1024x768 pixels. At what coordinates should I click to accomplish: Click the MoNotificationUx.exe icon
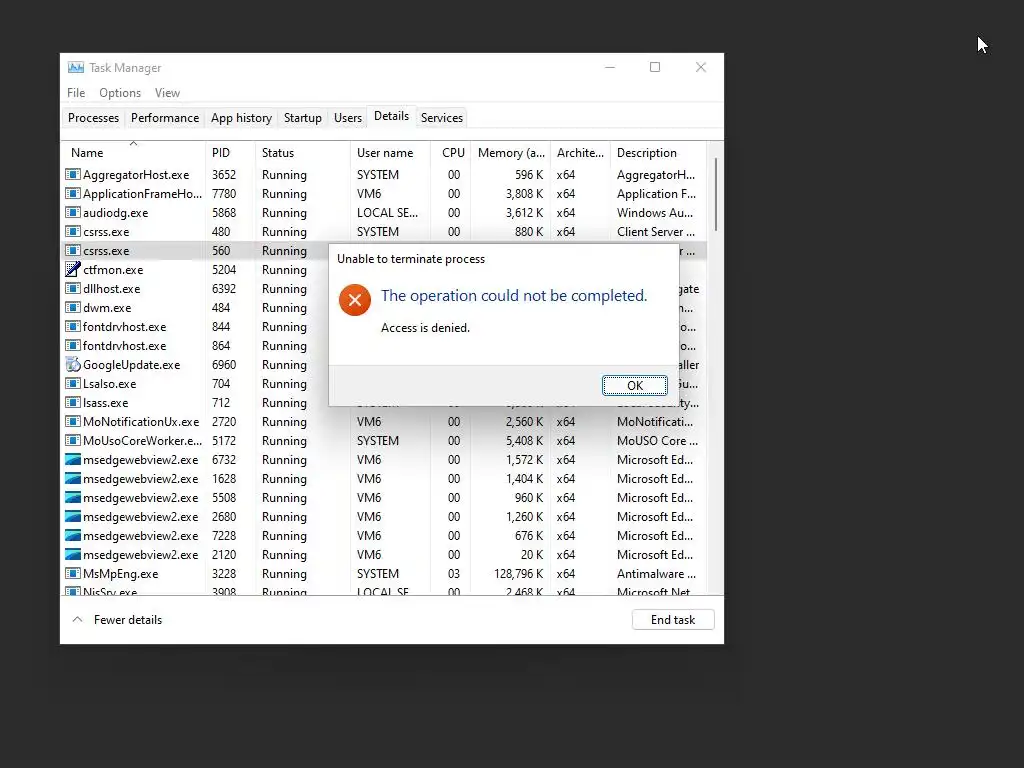coord(72,421)
